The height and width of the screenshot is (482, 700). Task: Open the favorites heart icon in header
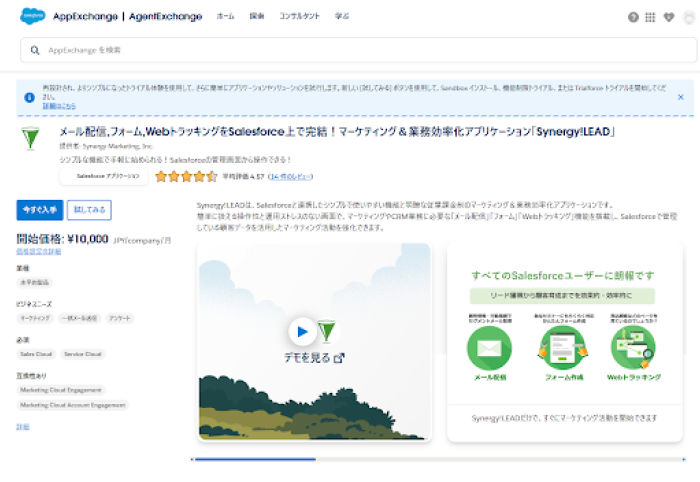[x=669, y=17]
